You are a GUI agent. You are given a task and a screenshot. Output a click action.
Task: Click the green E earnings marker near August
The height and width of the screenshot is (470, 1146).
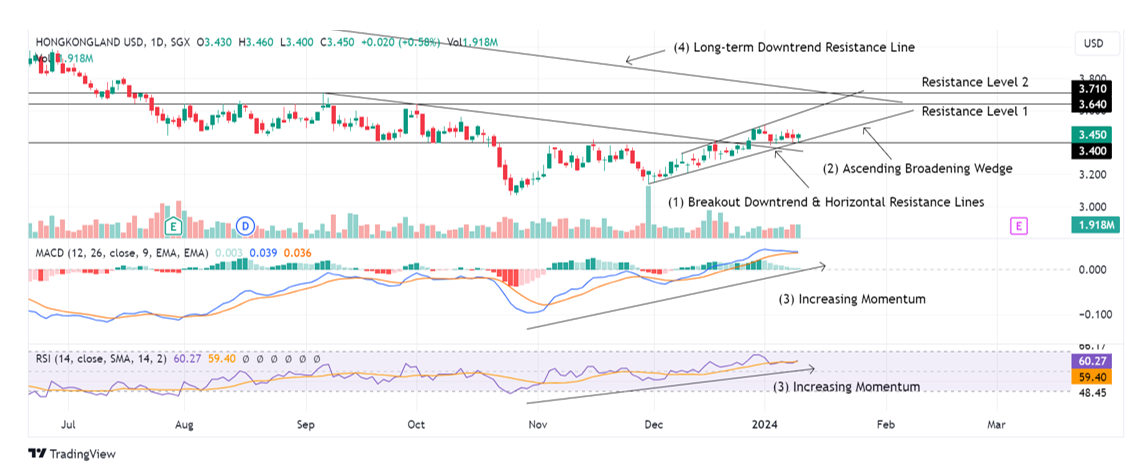174,226
